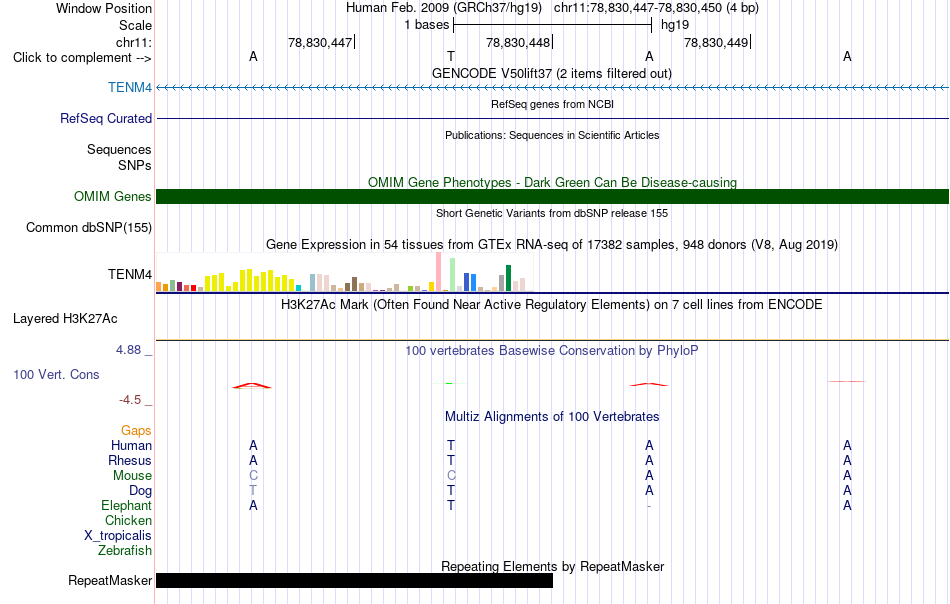This screenshot has height=604, width=950.
Task: Click the 'X_tropicalis' species label
Action: point(118,536)
